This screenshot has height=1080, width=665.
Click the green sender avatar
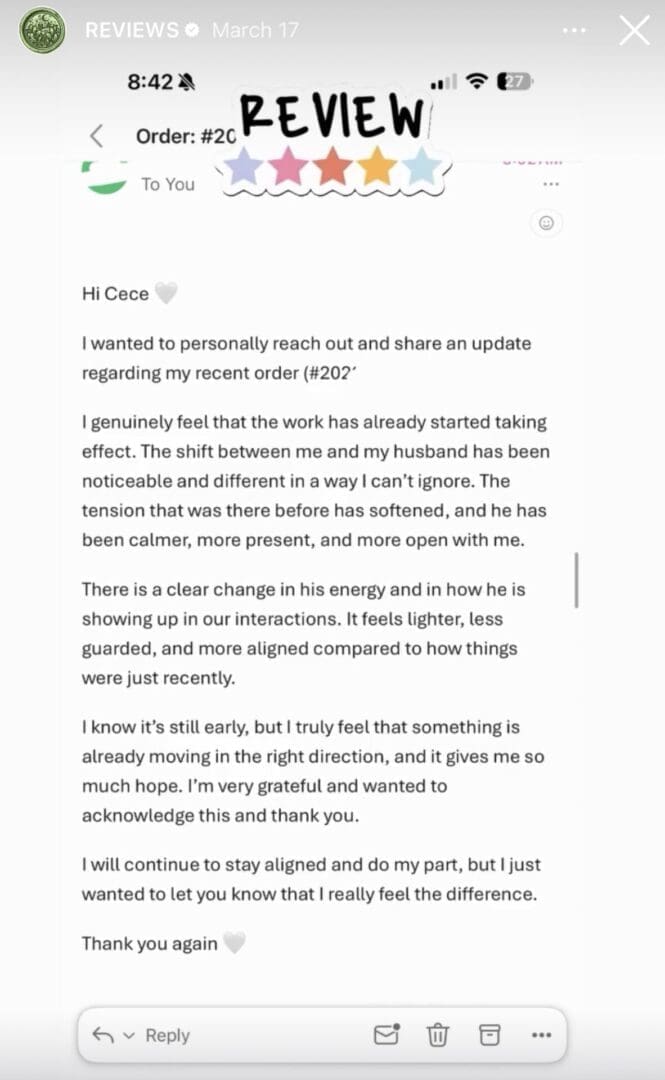coord(105,180)
